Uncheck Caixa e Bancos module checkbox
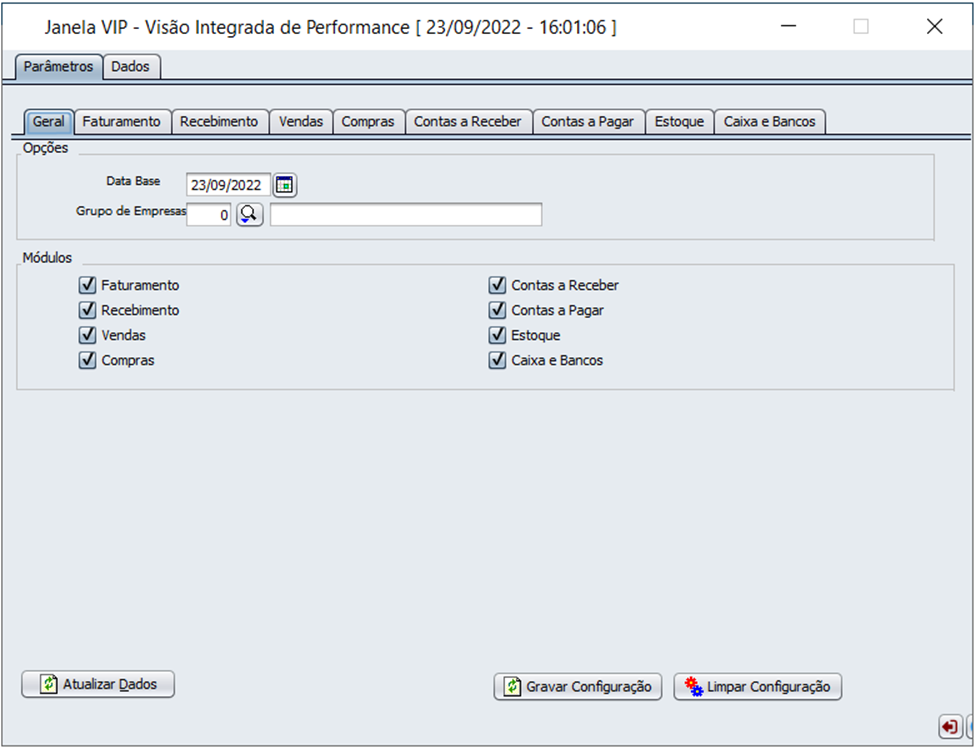Screen dimensions: 976x749 point(497,360)
